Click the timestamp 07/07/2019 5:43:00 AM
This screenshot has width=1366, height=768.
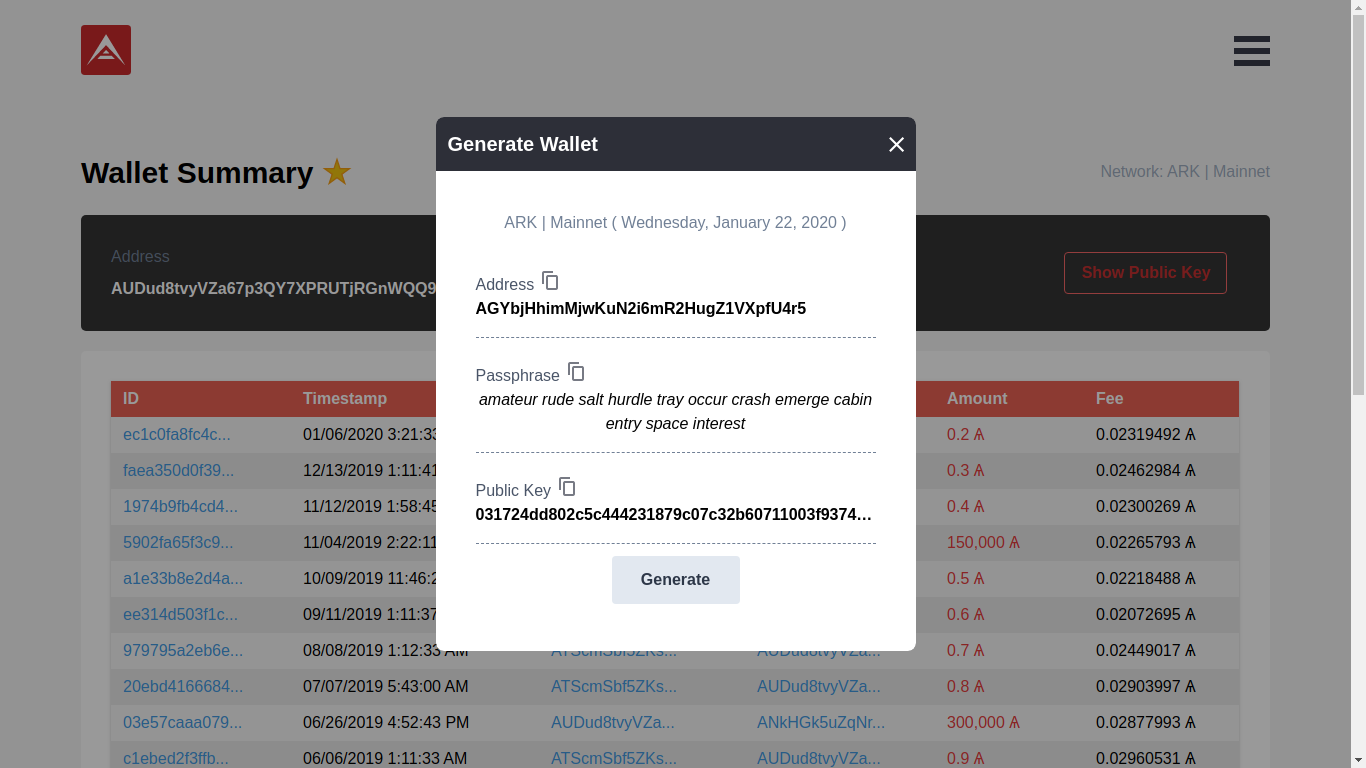tap(386, 687)
